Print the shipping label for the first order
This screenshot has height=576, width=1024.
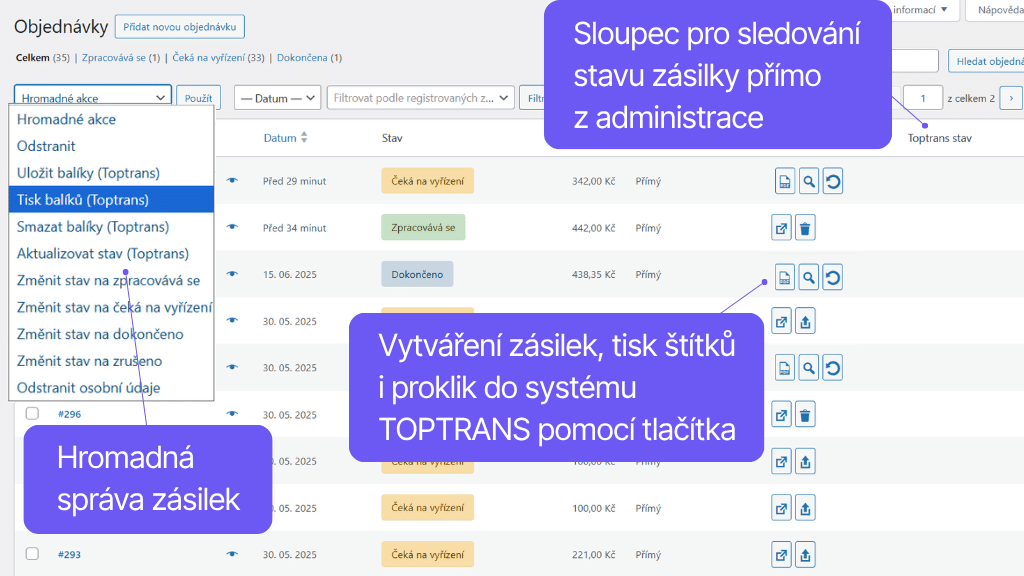pyautogui.click(x=783, y=180)
